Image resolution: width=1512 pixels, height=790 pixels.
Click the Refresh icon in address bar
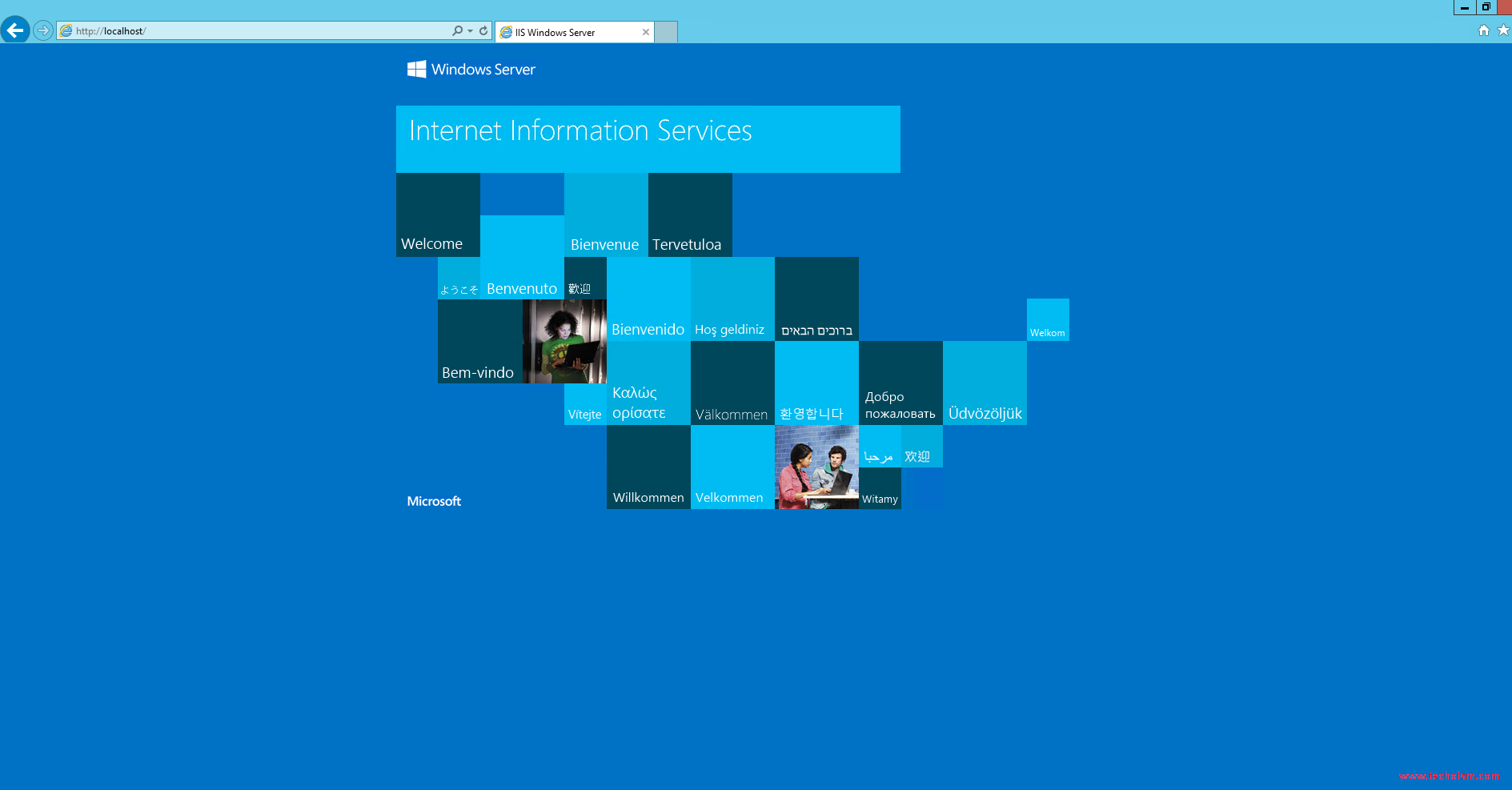pyautogui.click(x=483, y=30)
